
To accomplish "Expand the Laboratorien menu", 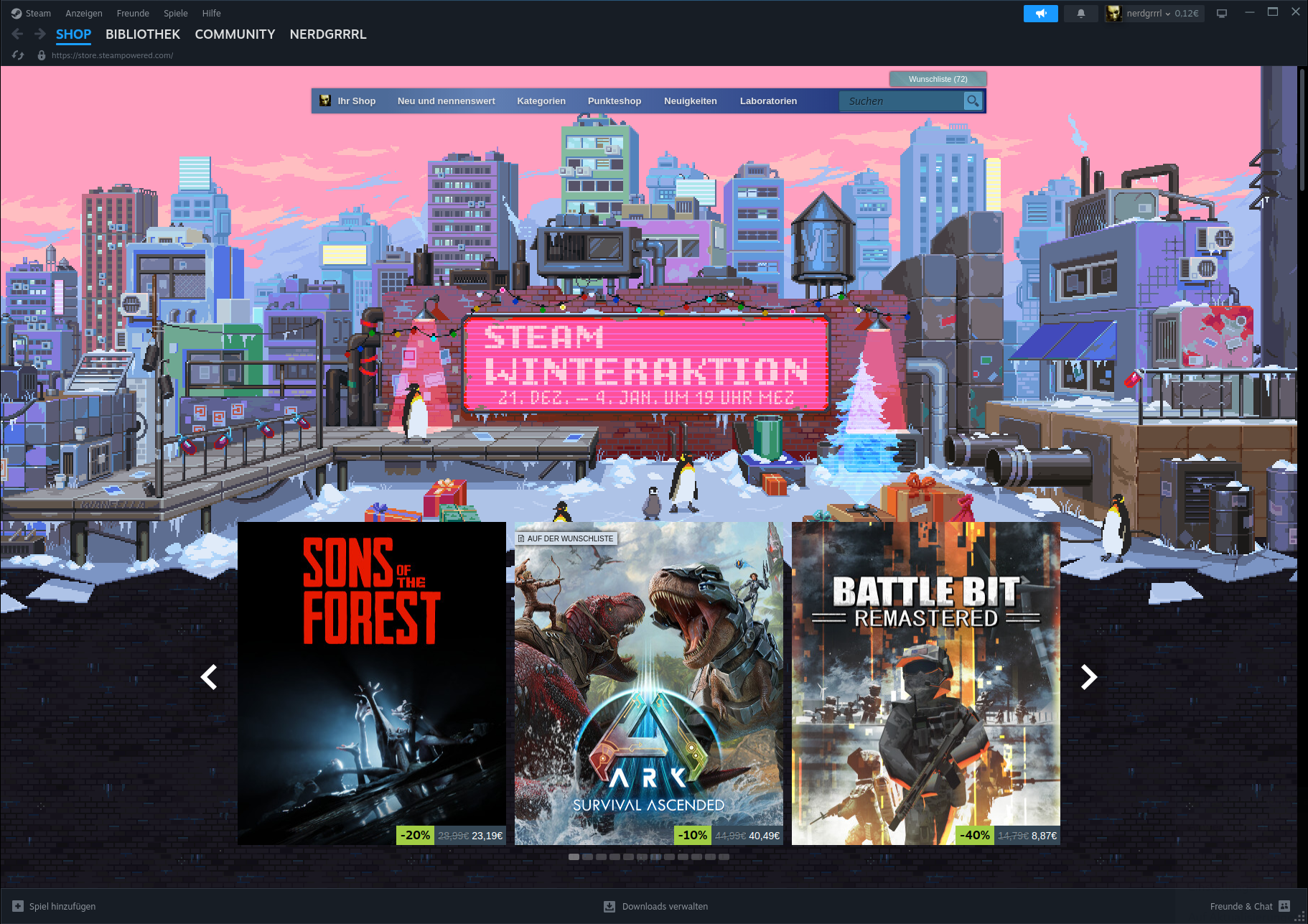I will 768,101.
